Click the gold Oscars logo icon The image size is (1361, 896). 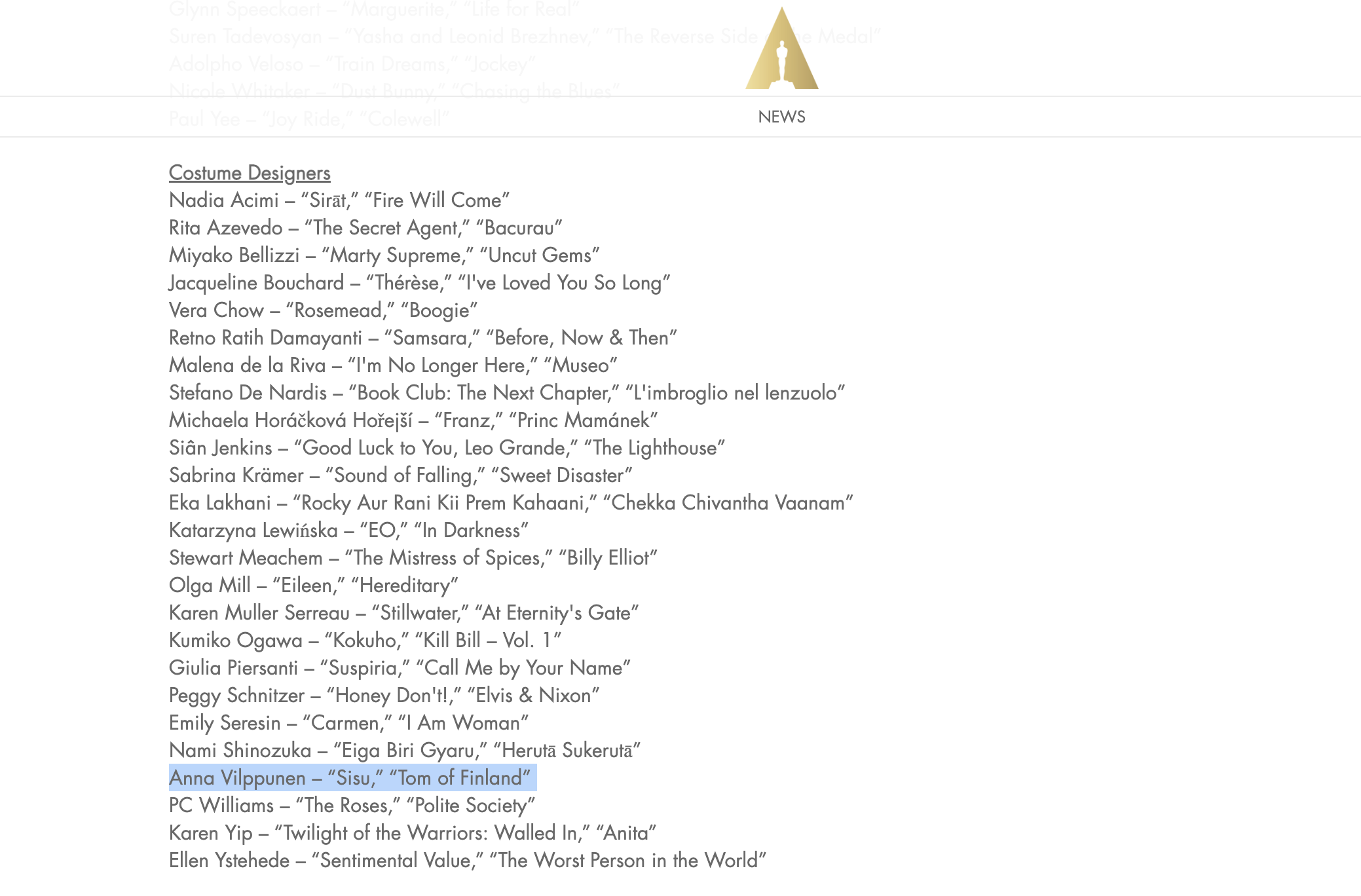781,48
